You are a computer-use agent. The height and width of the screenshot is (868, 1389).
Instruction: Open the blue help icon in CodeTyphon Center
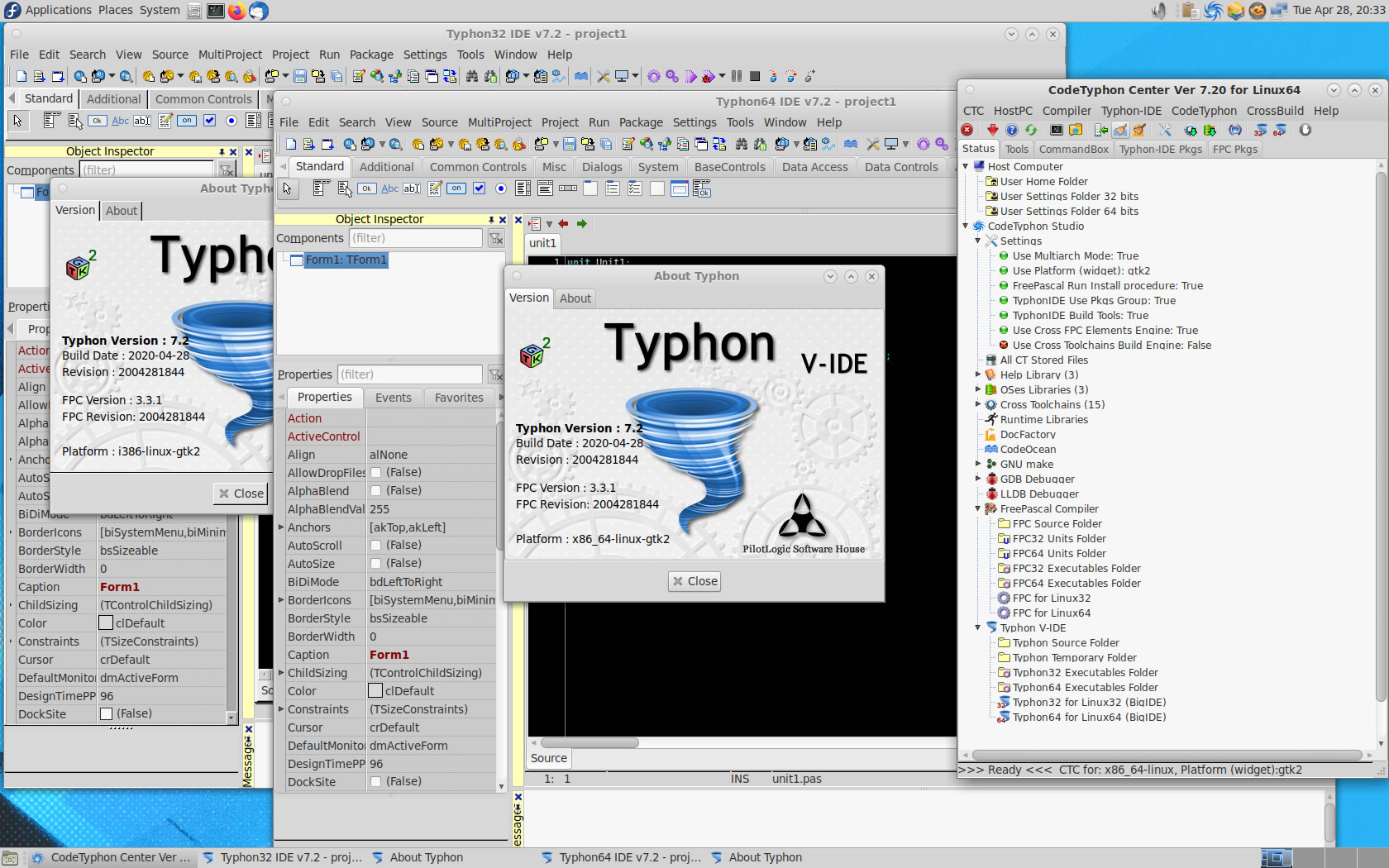coord(1012,130)
